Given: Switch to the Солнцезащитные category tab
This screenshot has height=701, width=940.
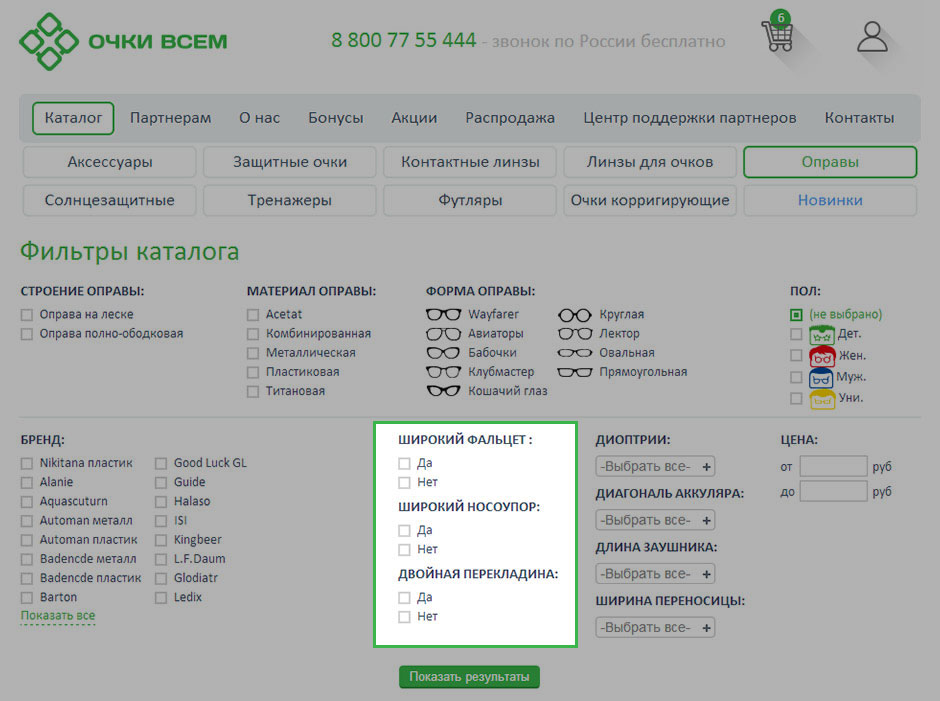Looking at the screenshot, I should pos(109,200).
